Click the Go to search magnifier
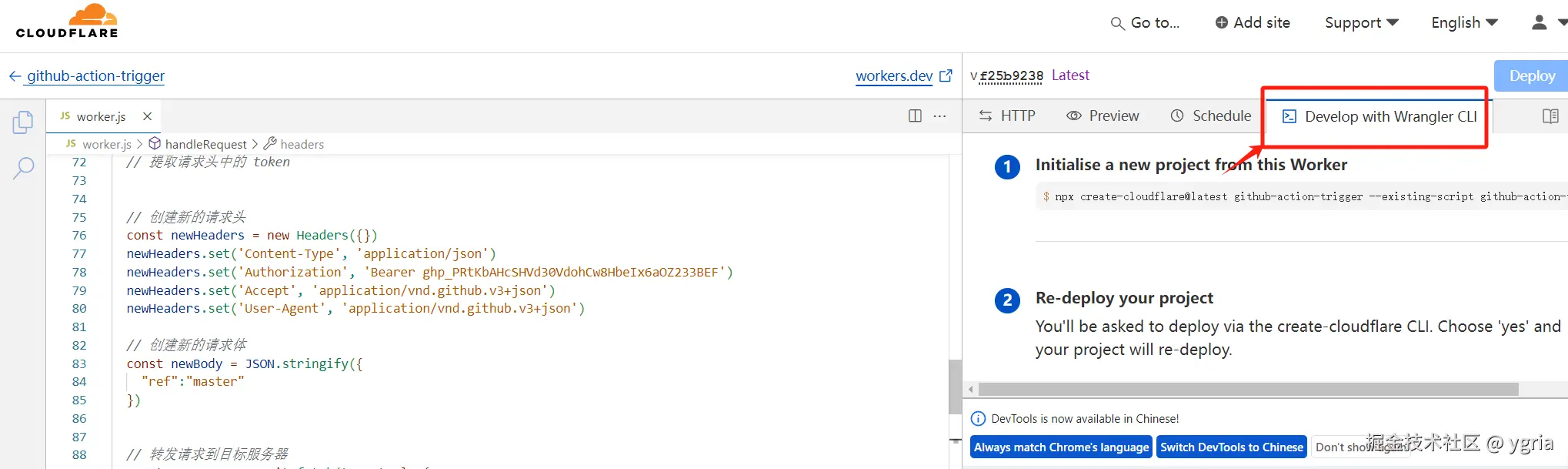The width and height of the screenshot is (1568, 469). pyautogui.click(x=1118, y=23)
